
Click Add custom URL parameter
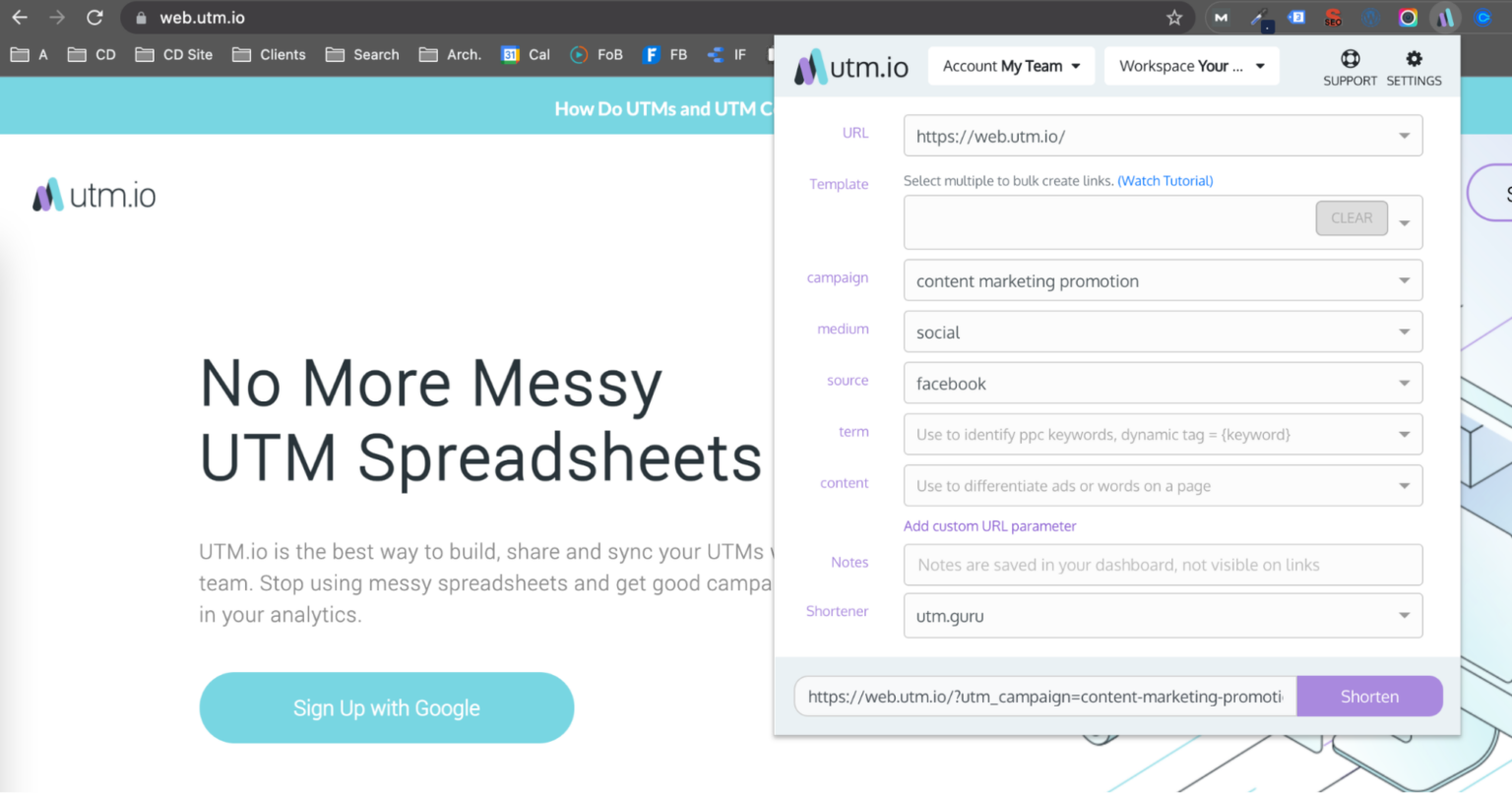[x=989, y=525]
